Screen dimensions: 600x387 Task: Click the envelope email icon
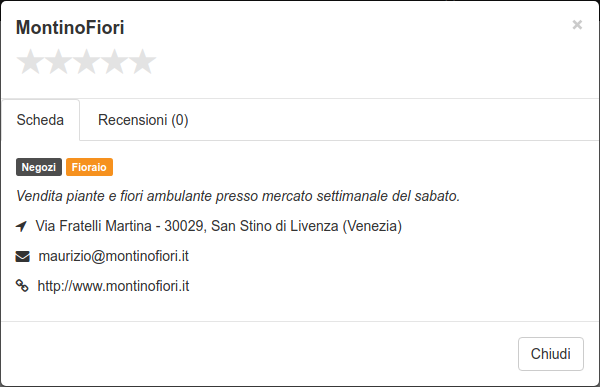tap(23, 256)
